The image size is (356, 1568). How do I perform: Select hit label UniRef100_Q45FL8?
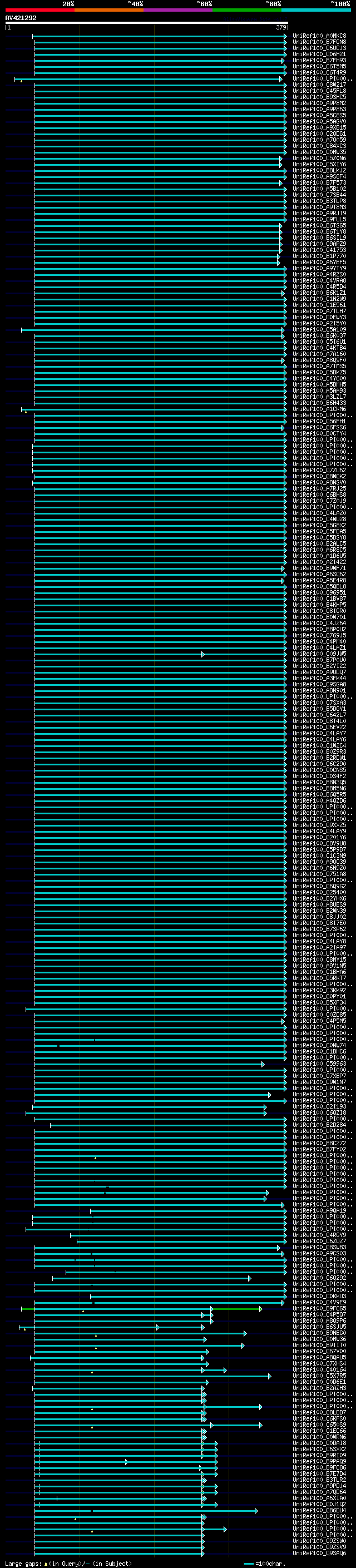(319, 91)
